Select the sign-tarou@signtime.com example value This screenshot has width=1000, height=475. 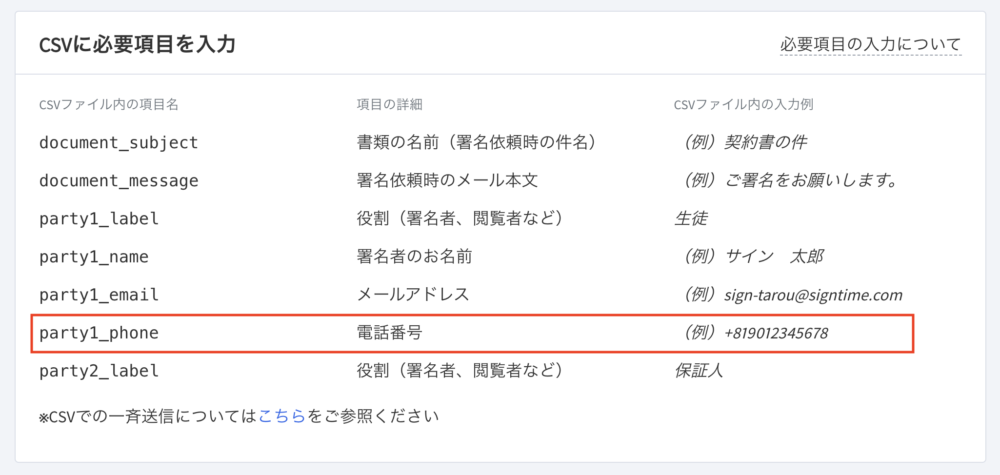point(813,295)
